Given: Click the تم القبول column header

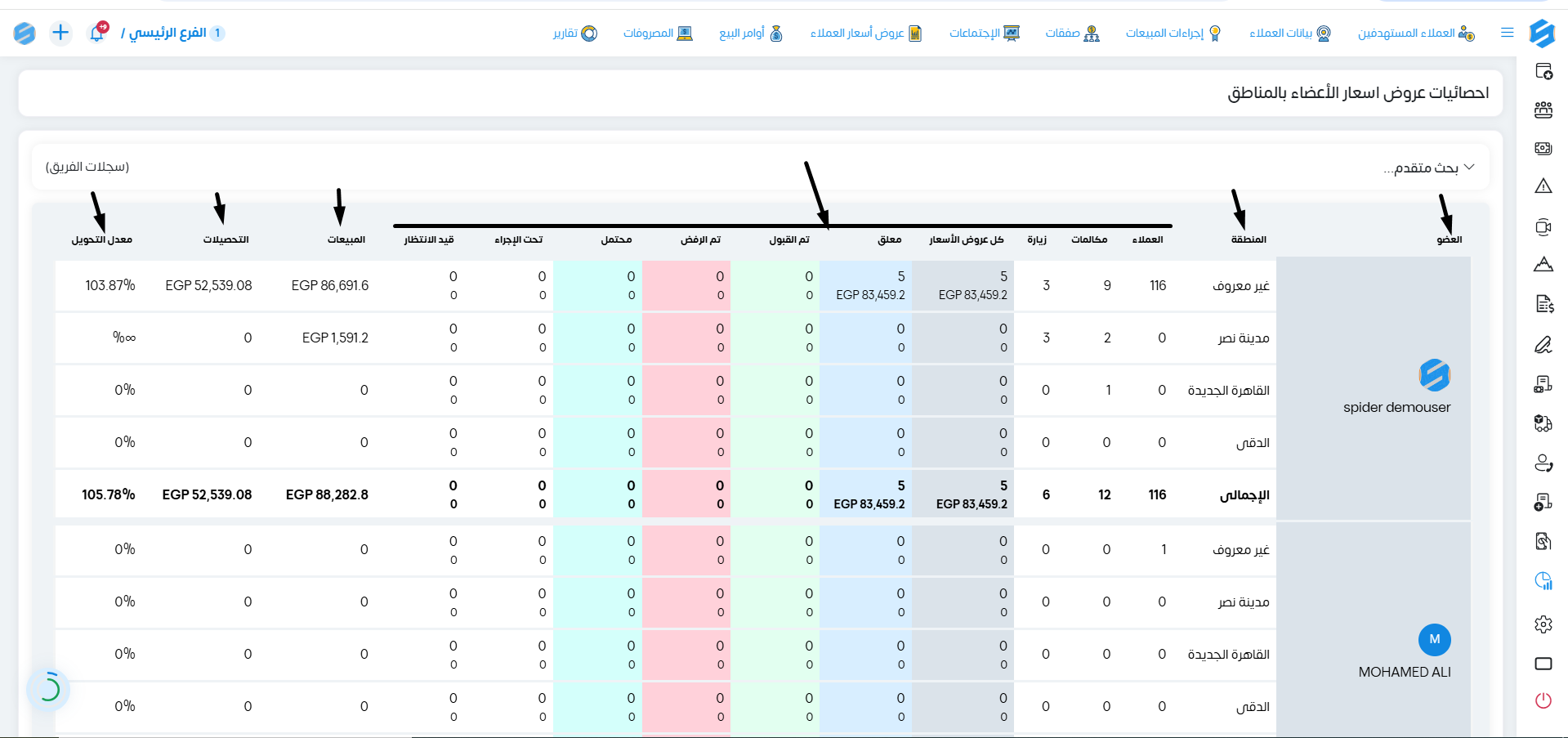Looking at the screenshot, I should pos(789,239).
